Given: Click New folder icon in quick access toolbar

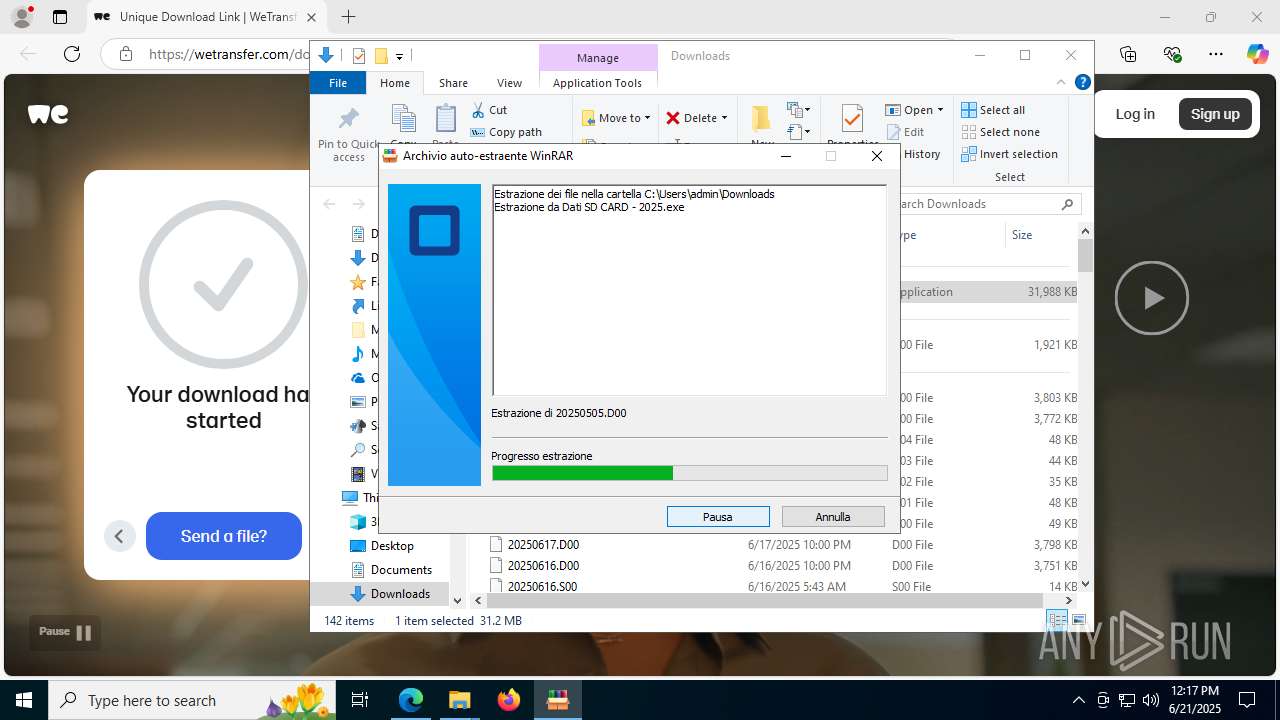Looking at the screenshot, I should (381, 56).
